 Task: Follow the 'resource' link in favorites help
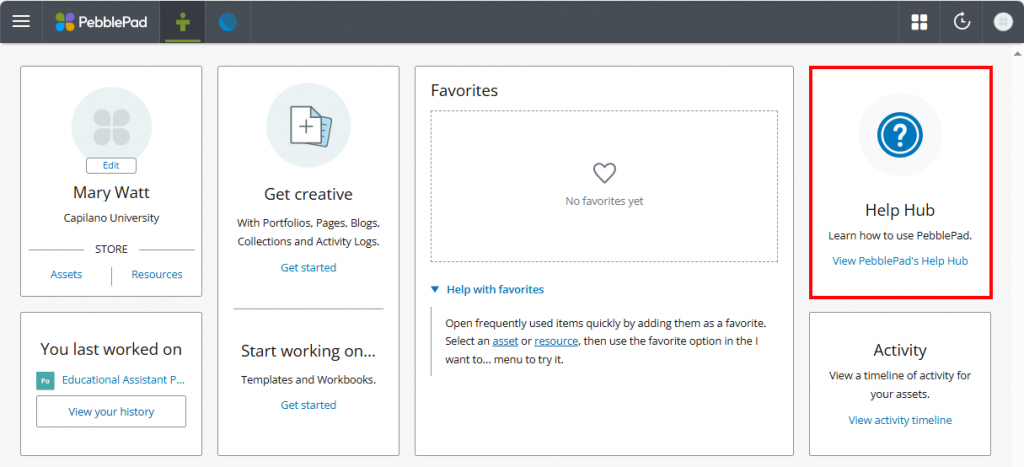tap(556, 341)
